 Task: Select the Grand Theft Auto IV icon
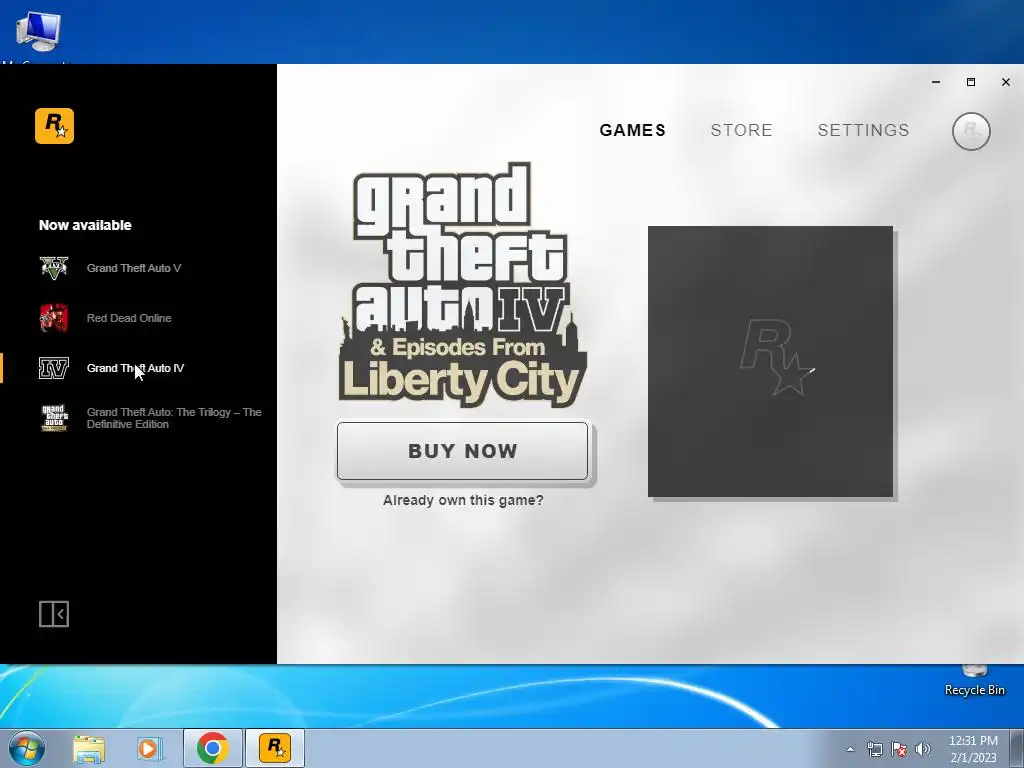(x=54, y=368)
